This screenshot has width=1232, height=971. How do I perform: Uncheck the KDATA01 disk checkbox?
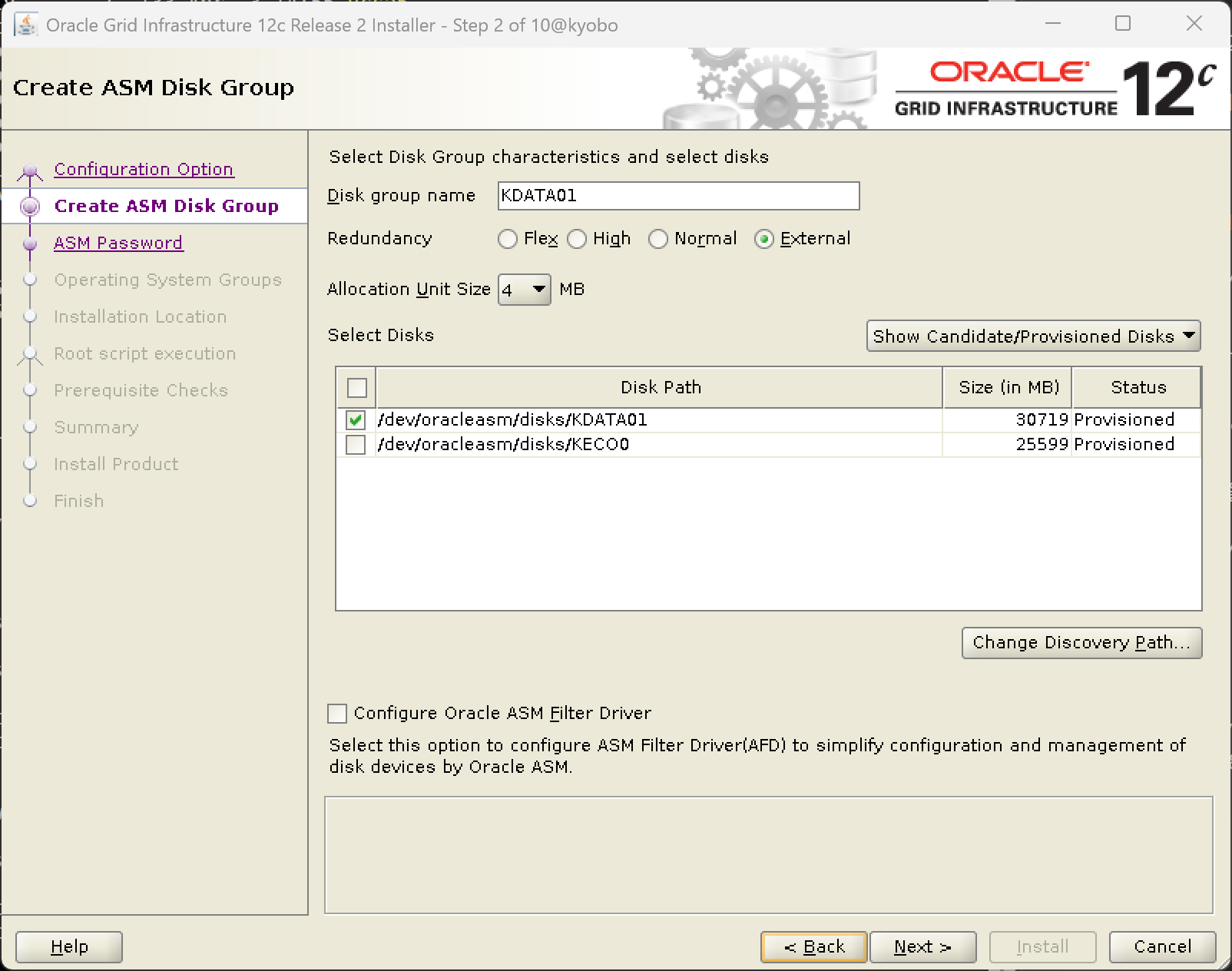click(356, 419)
